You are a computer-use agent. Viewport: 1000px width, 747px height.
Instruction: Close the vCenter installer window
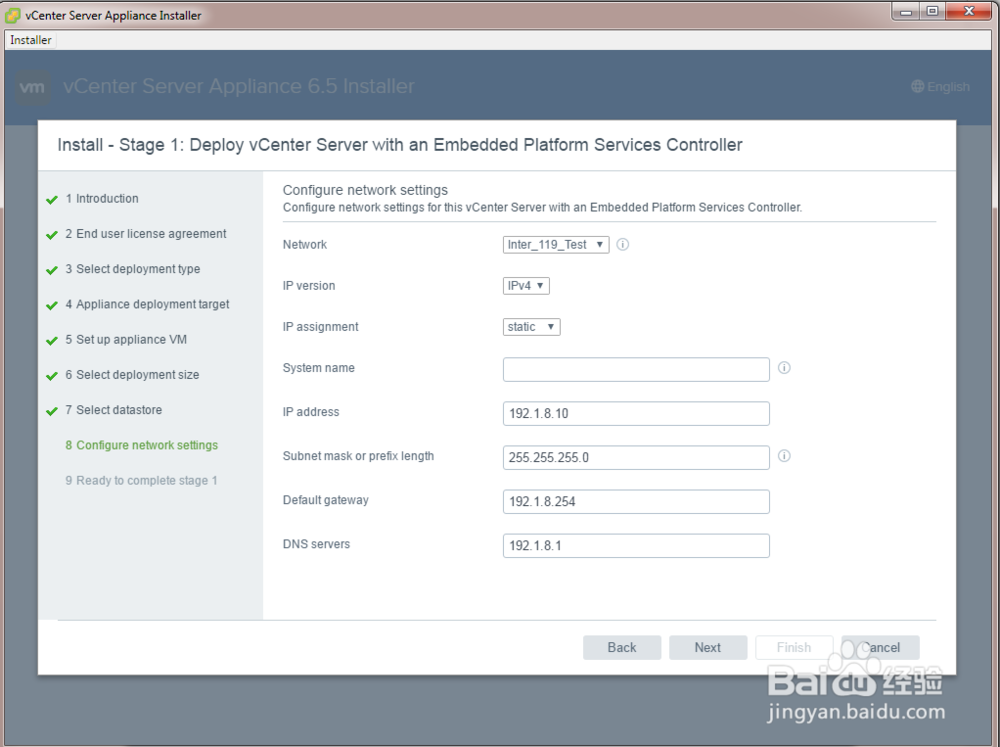(x=969, y=11)
